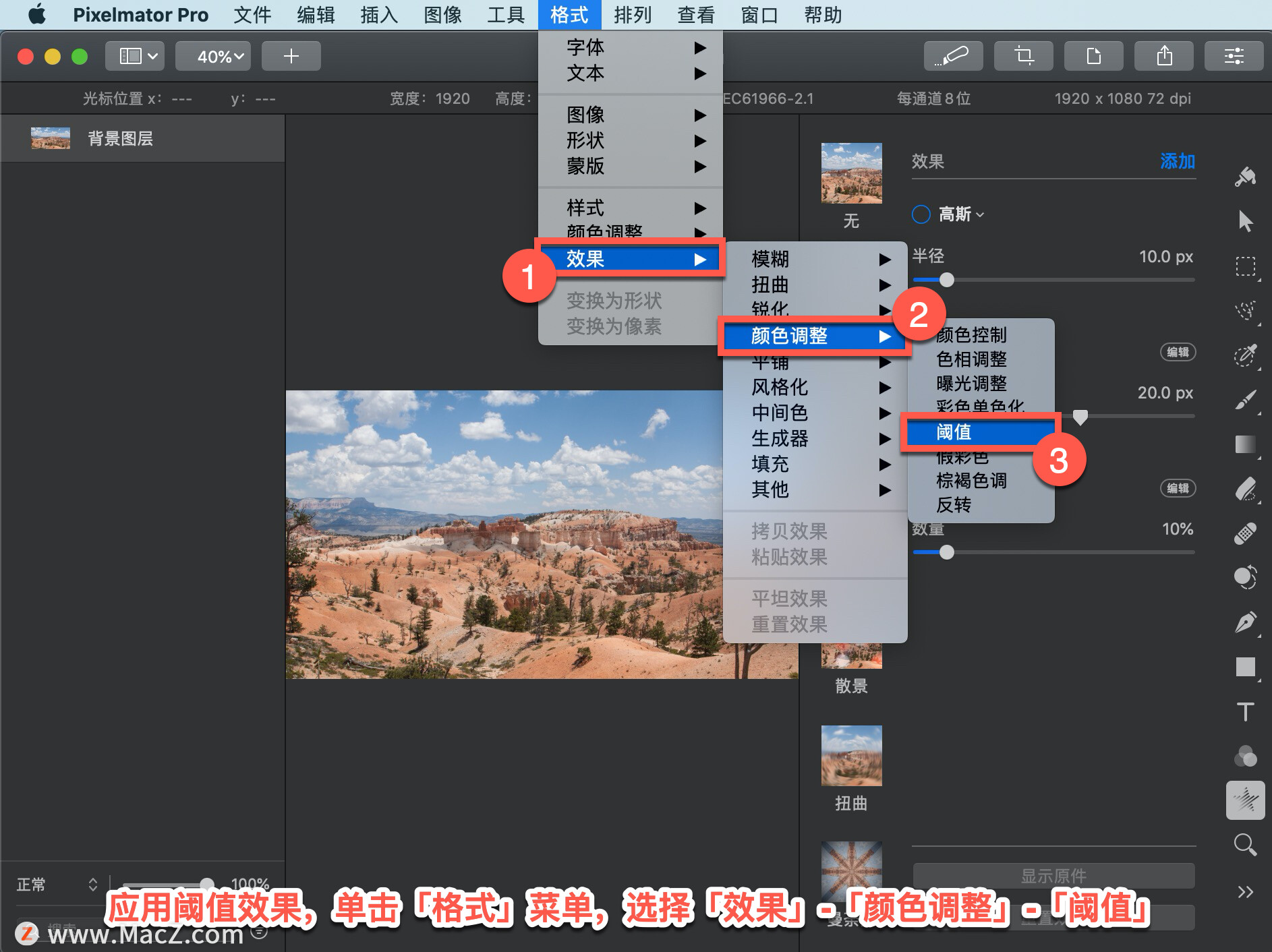Open the 帮助 menu
The image size is (1272, 952).
click(x=823, y=15)
